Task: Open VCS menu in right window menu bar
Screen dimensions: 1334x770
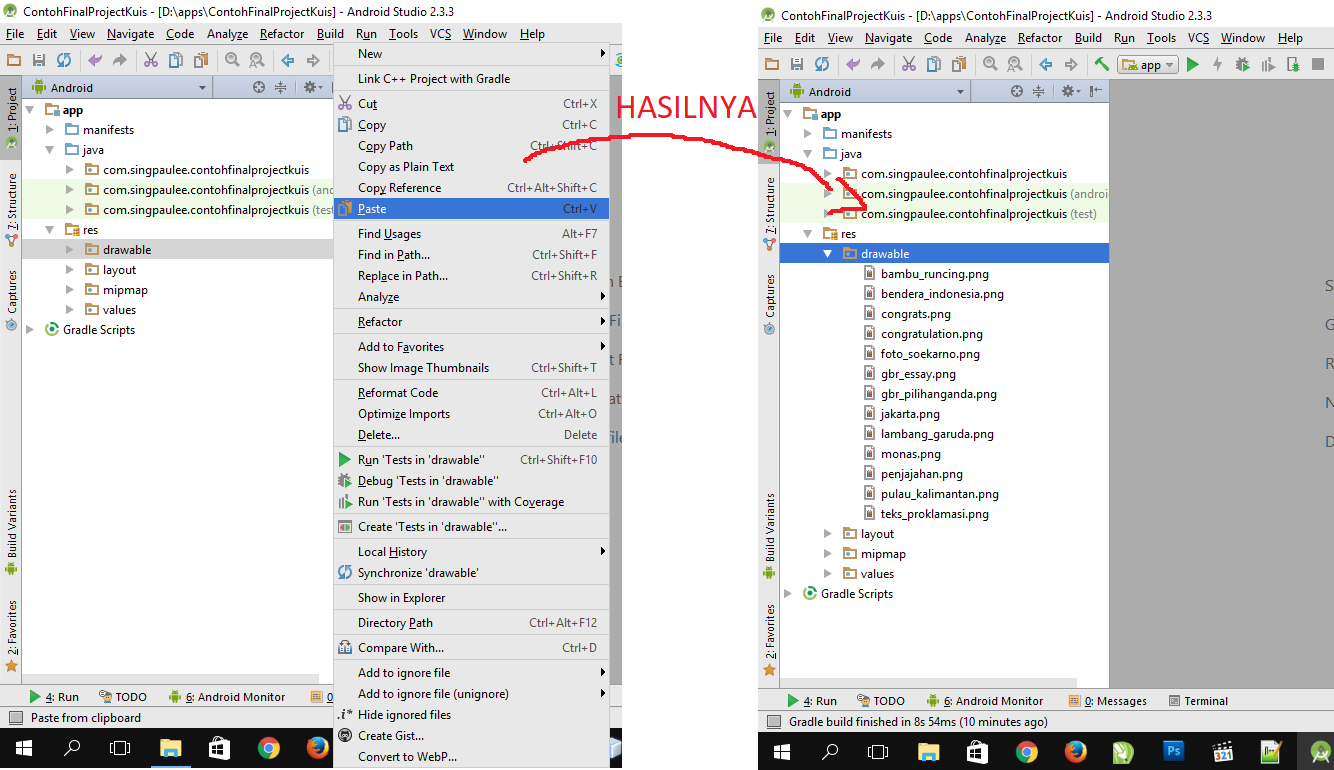Action: (1198, 38)
